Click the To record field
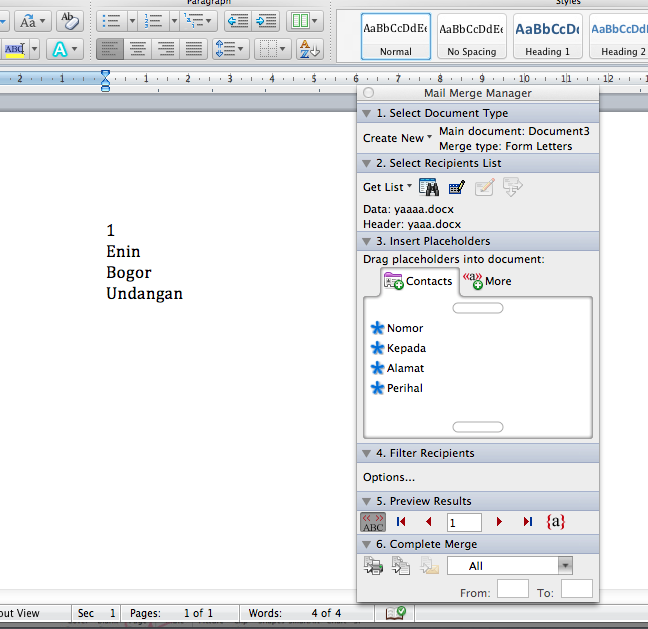The height and width of the screenshot is (629, 648). pyautogui.click(x=577, y=589)
